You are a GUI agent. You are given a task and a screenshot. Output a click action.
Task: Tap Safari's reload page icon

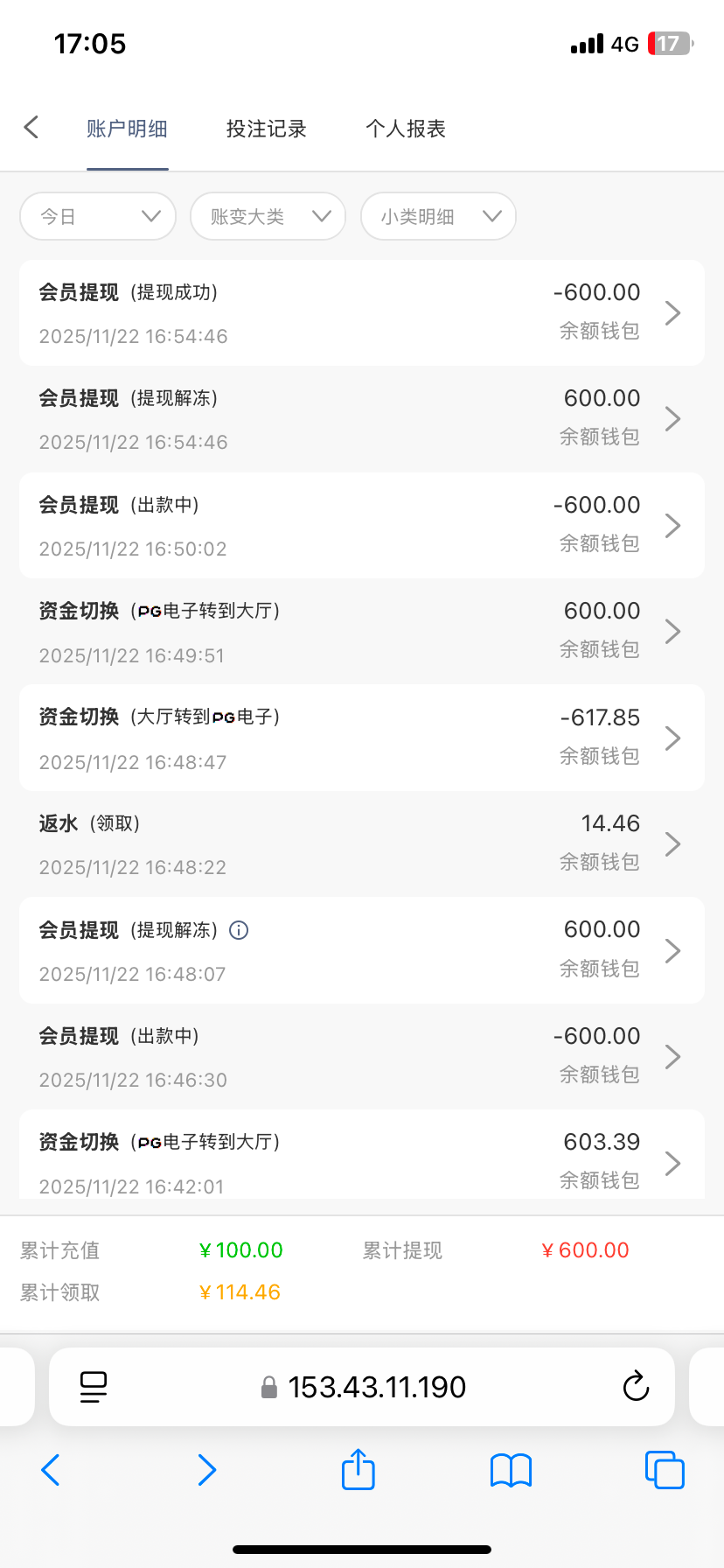(636, 1387)
